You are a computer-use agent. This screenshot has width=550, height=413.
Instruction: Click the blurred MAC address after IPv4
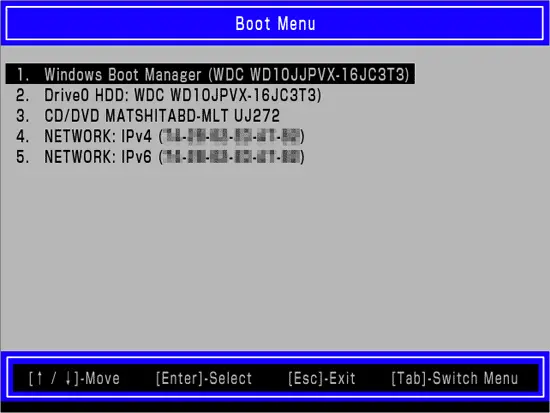tap(232, 136)
